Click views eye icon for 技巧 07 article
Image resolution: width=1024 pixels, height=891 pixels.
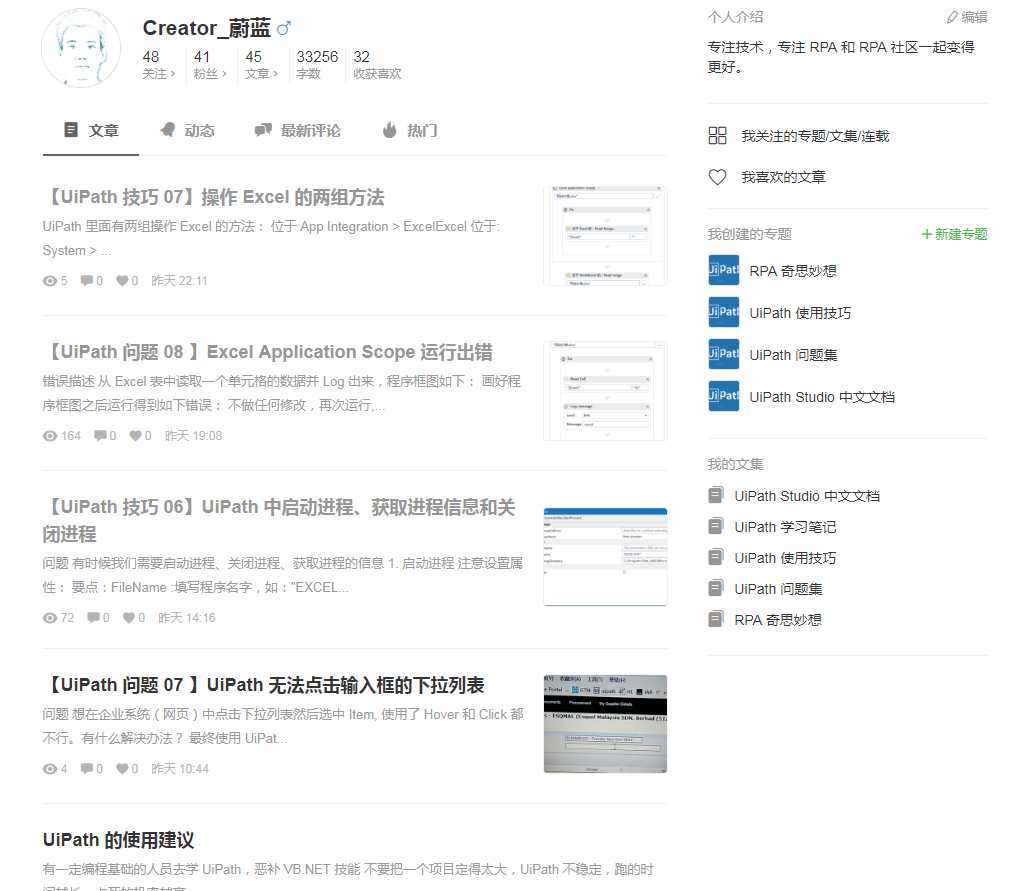(50, 281)
